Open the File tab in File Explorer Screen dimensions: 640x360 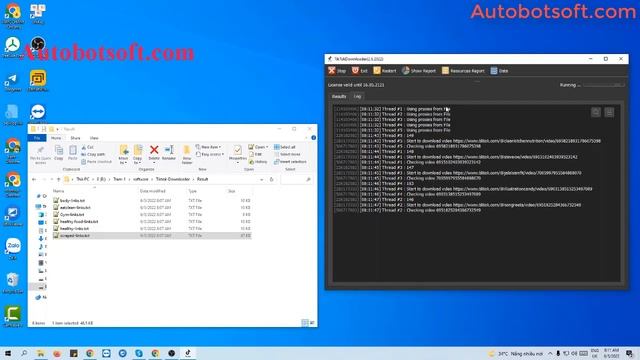[37, 138]
